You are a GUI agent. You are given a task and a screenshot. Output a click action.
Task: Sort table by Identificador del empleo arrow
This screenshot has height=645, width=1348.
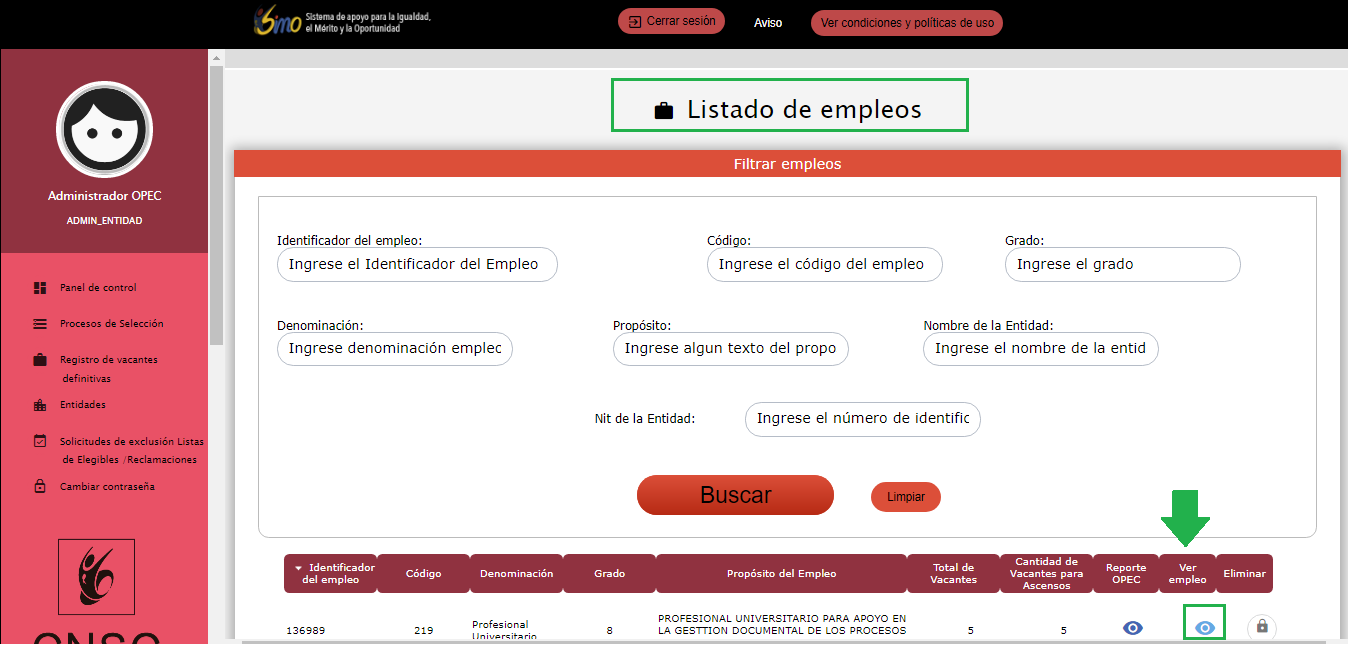coord(298,568)
